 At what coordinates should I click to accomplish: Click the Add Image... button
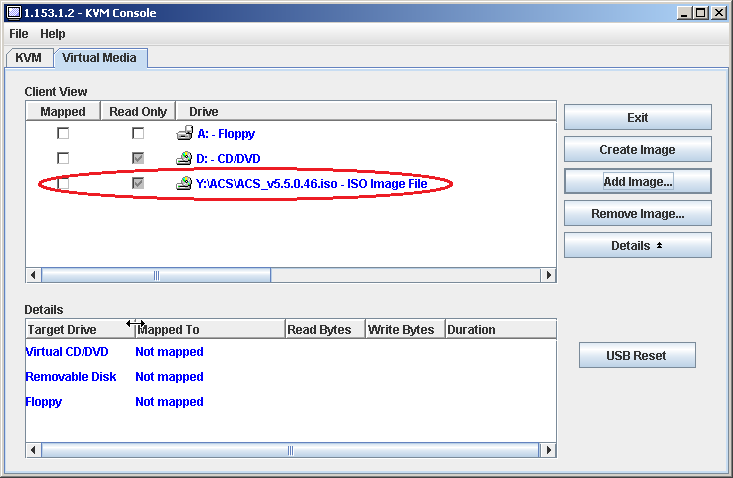[x=638, y=181]
